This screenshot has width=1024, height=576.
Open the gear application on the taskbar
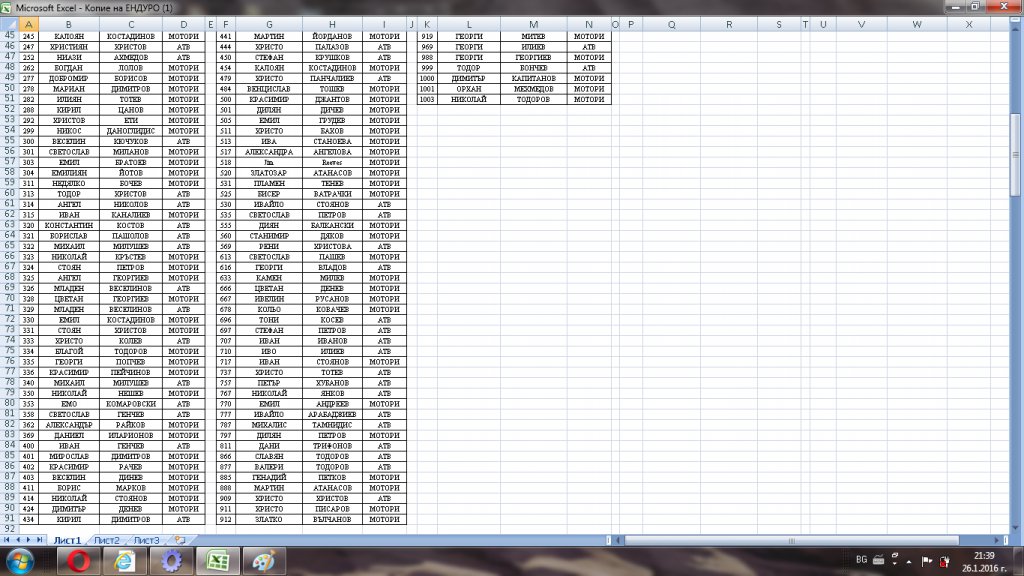point(171,561)
